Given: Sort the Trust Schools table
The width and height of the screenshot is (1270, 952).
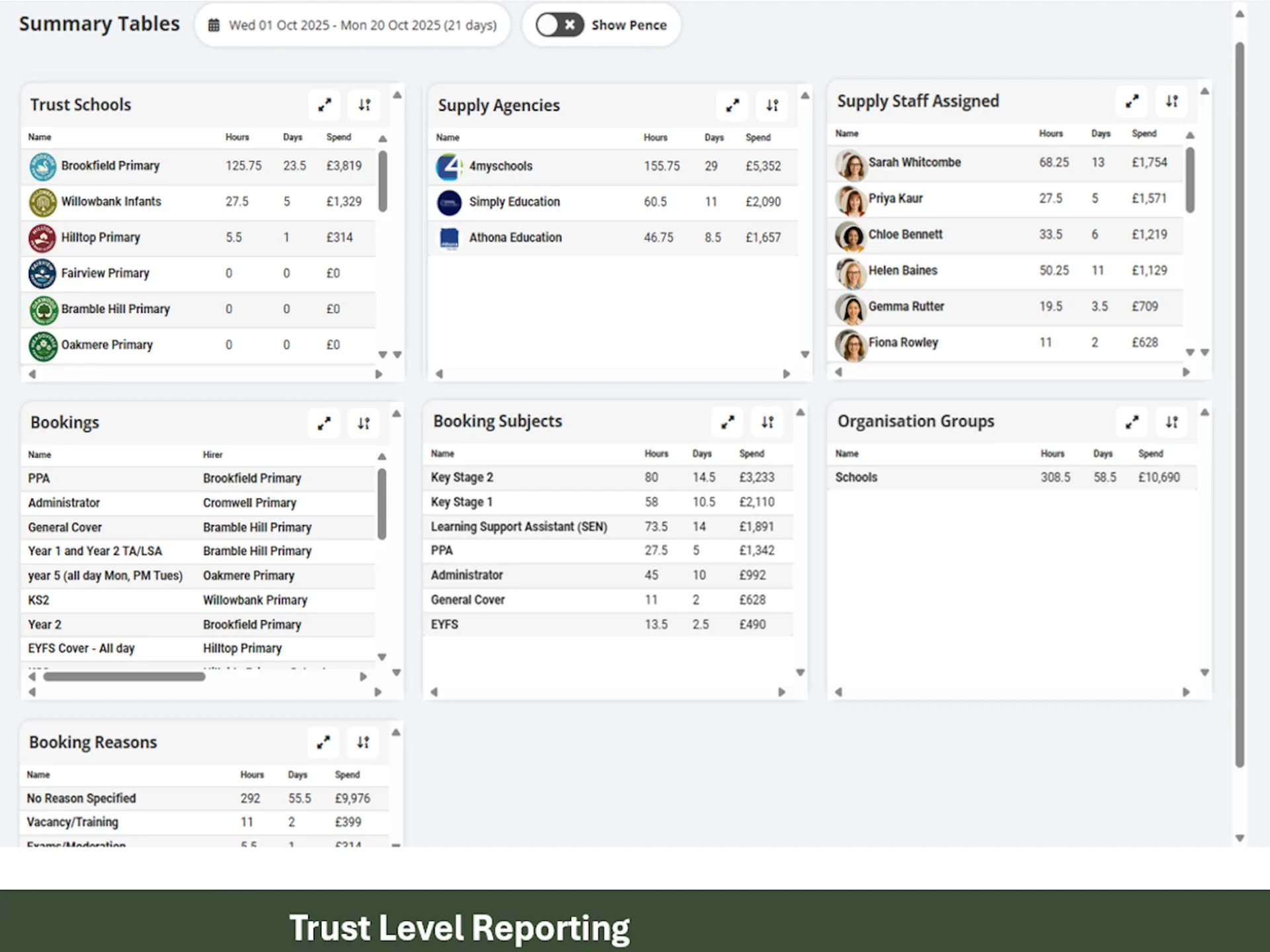Looking at the screenshot, I should 364,105.
